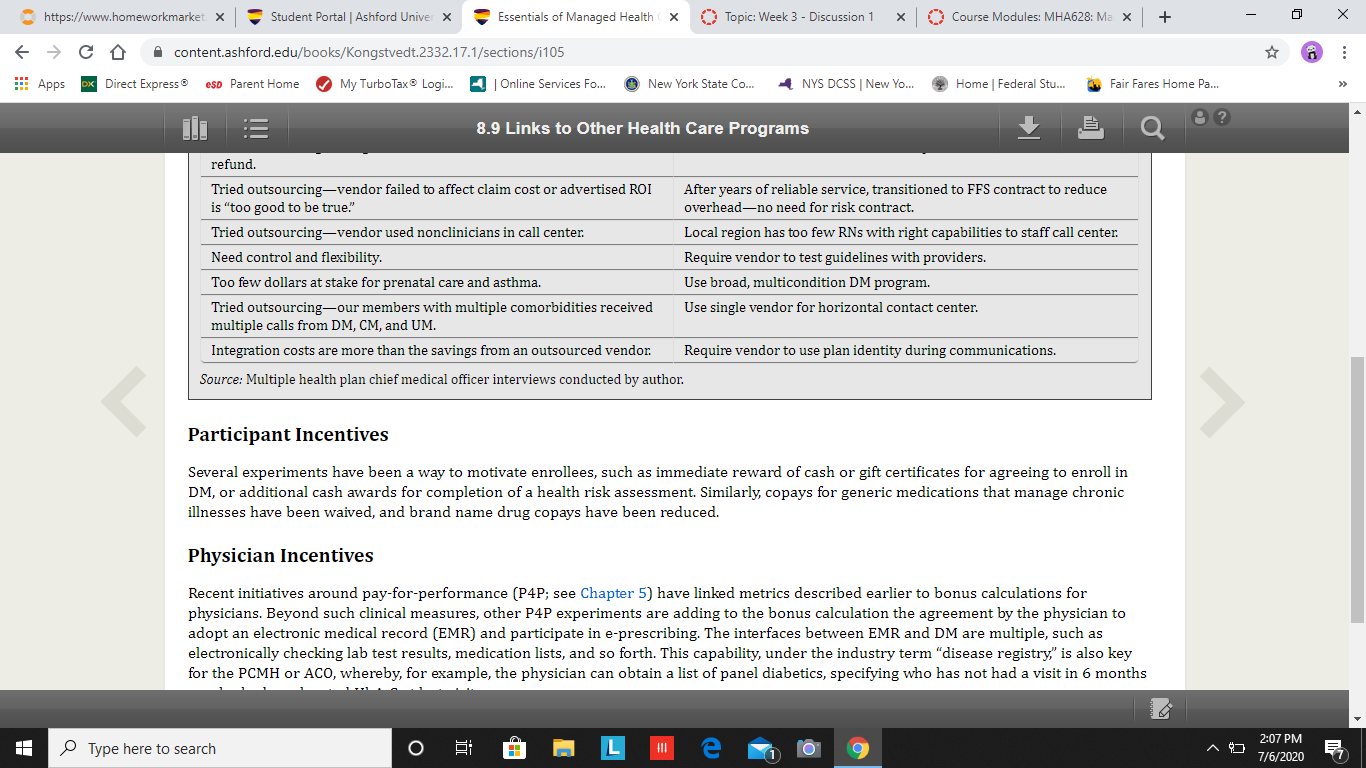This screenshot has height=768, width=1366.
Task: Expand the hidden bookmarks overflow chevron
Action: (1342, 84)
